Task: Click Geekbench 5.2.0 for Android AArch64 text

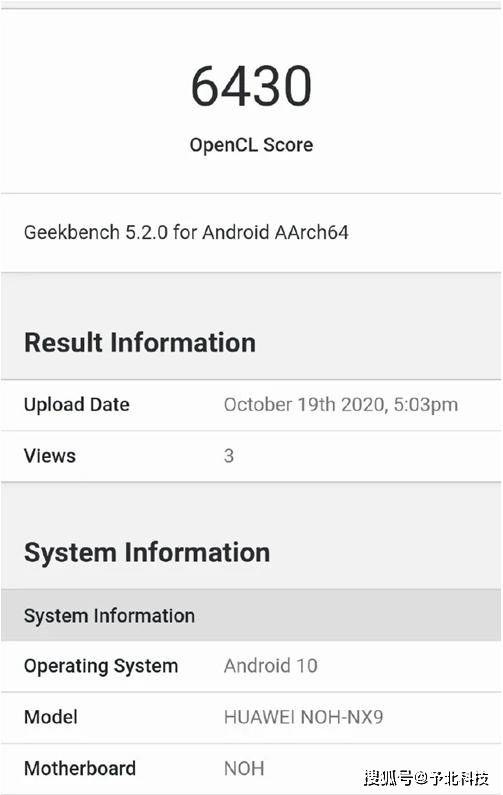Action: click(x=186, y=232)
